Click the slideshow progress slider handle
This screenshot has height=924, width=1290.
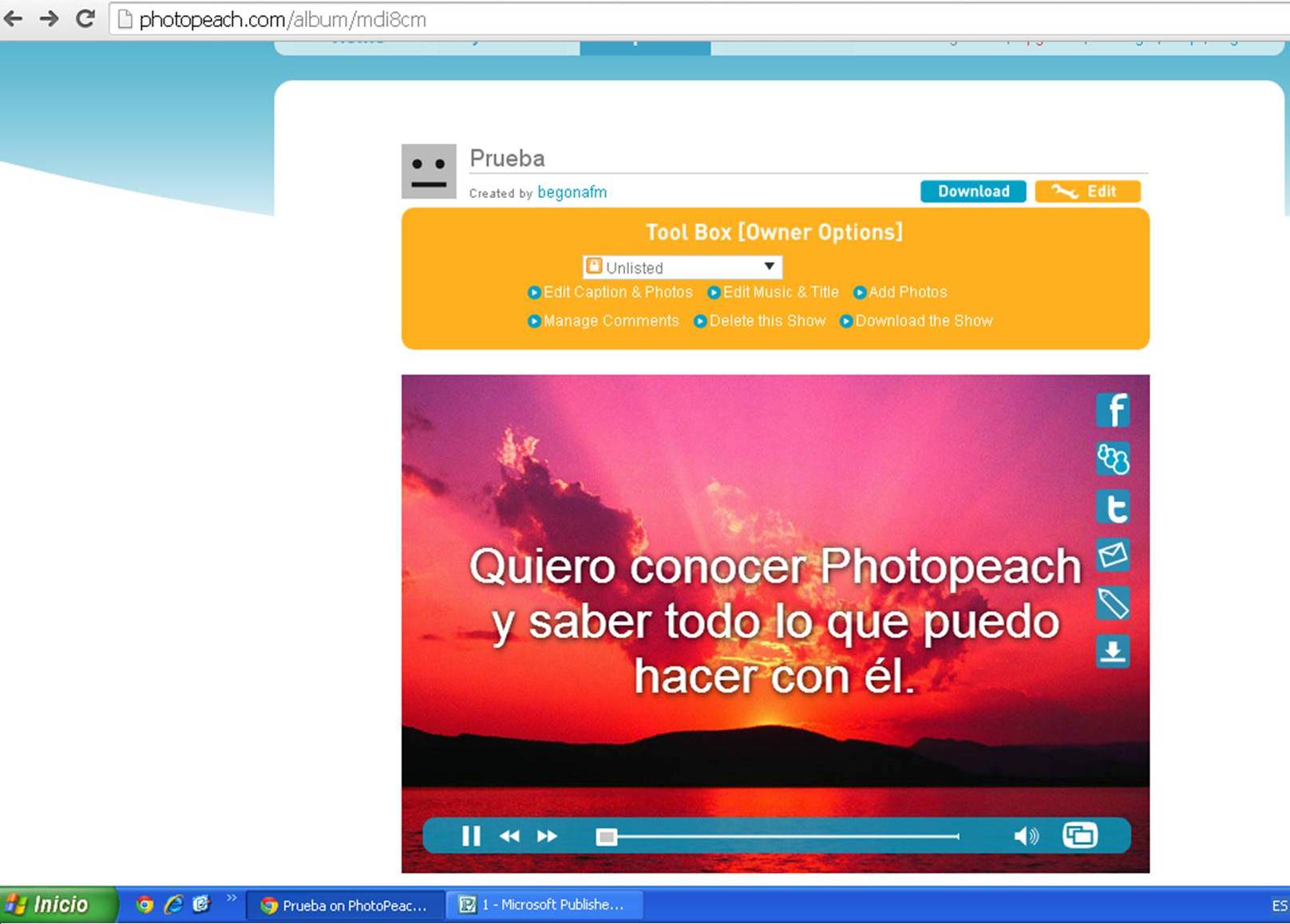tap(607, 836)
